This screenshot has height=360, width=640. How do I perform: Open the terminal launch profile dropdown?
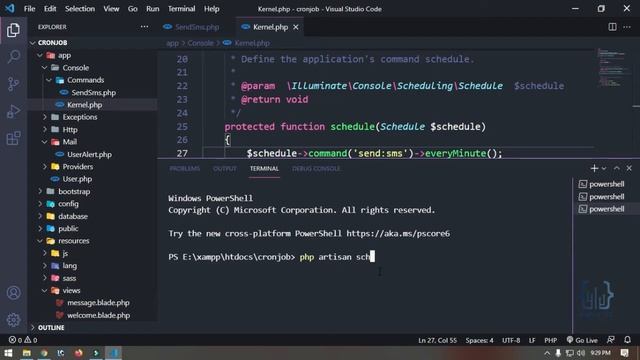[x=604, y=168]
